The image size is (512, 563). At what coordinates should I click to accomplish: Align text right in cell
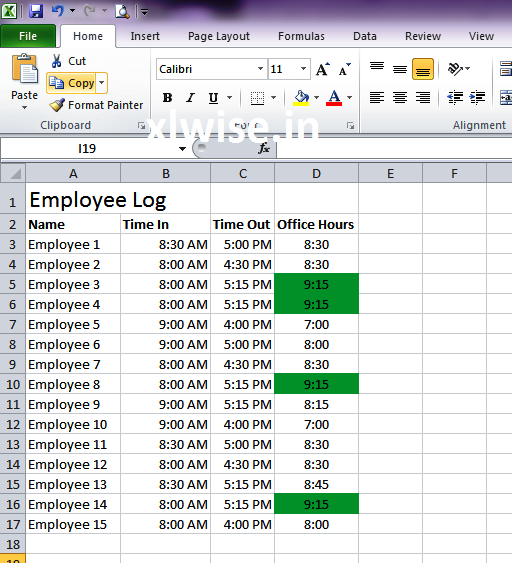[x=423, y=97]
